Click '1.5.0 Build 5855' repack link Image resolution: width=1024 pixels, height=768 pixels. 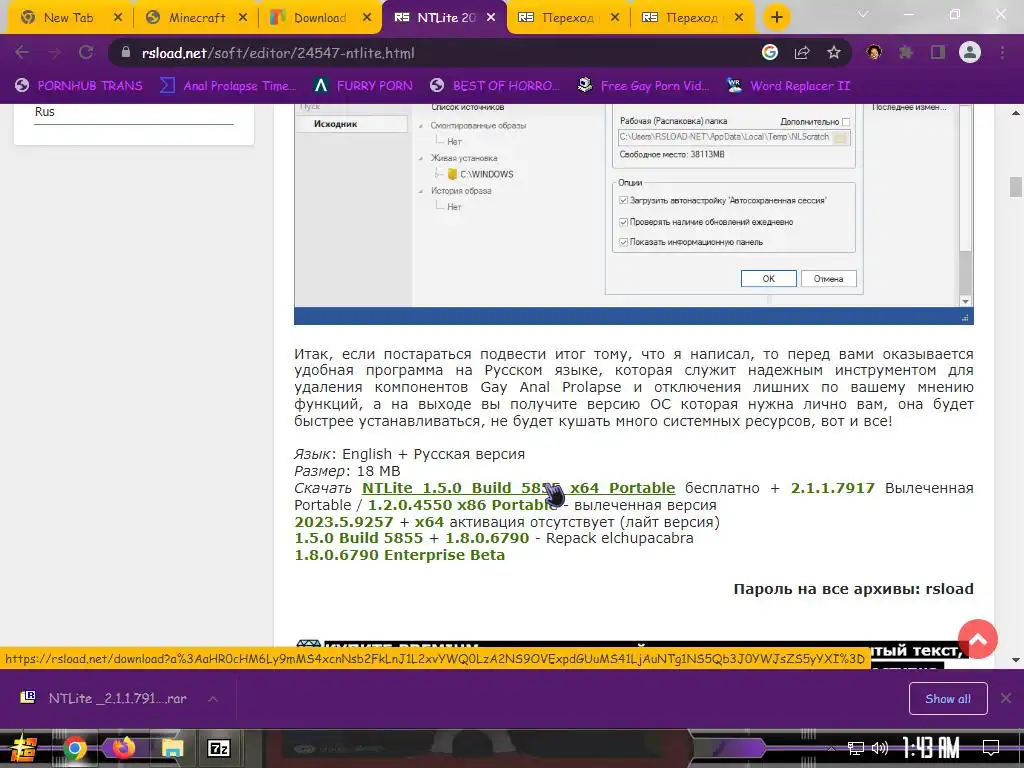pyautogui.click(x=359, y=538)
